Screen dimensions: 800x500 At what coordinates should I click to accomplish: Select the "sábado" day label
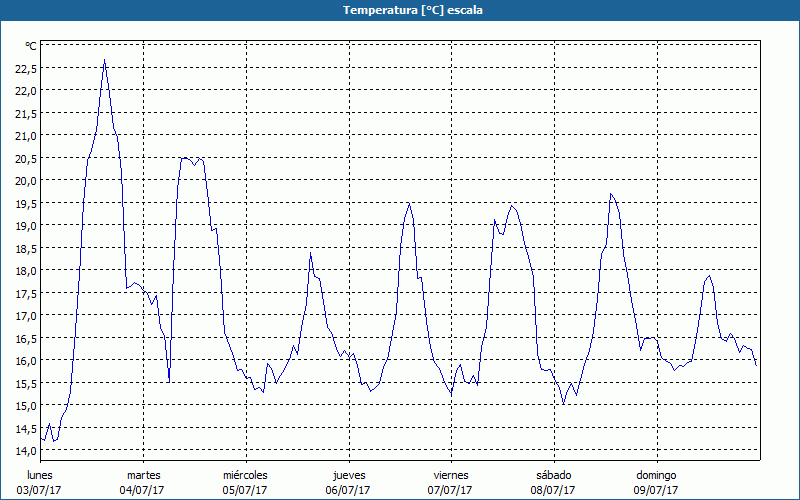pyautogui.click(x=553, y=475)
